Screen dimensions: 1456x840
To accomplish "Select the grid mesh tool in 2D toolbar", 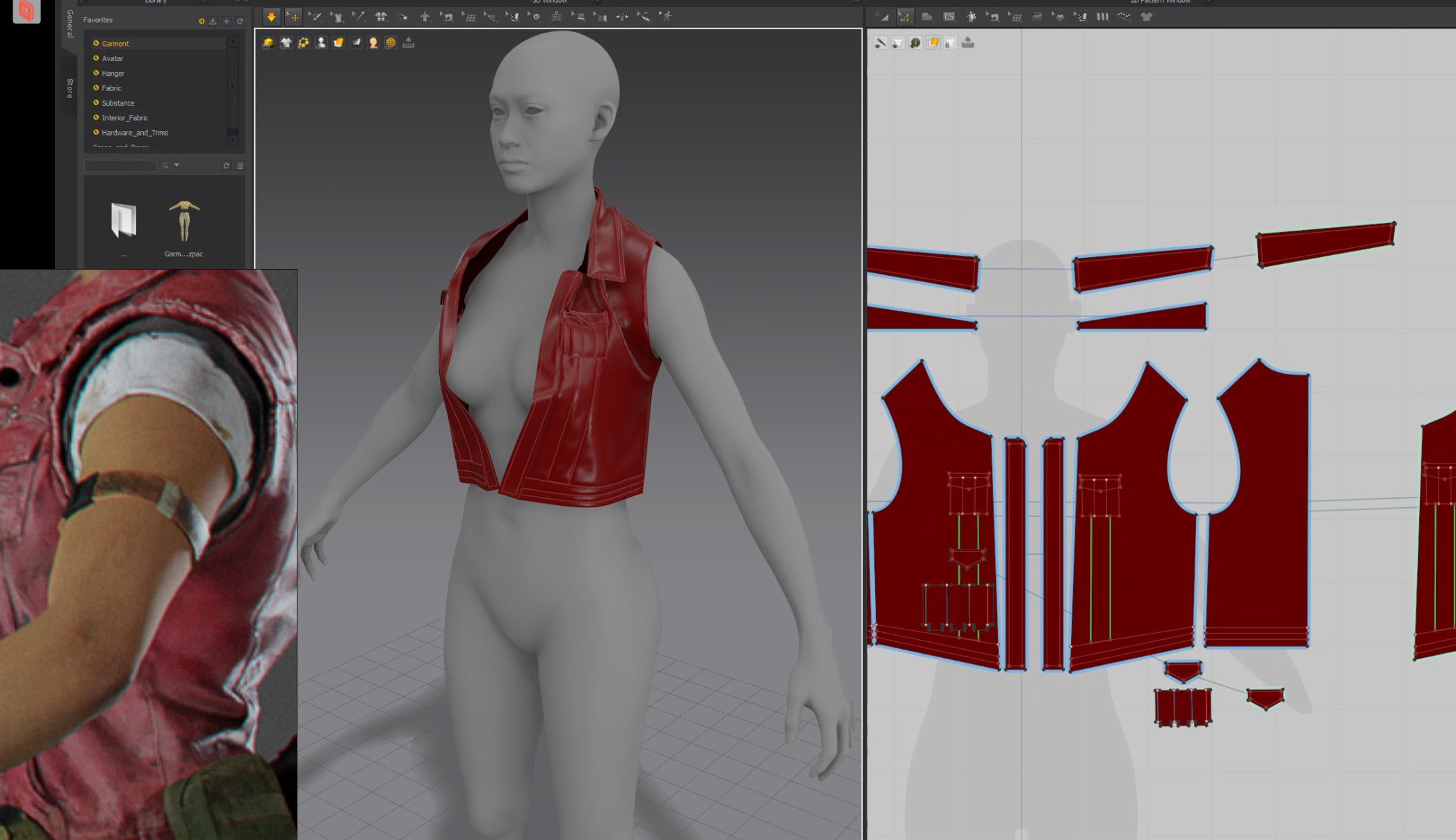I will pos(1015,17).
